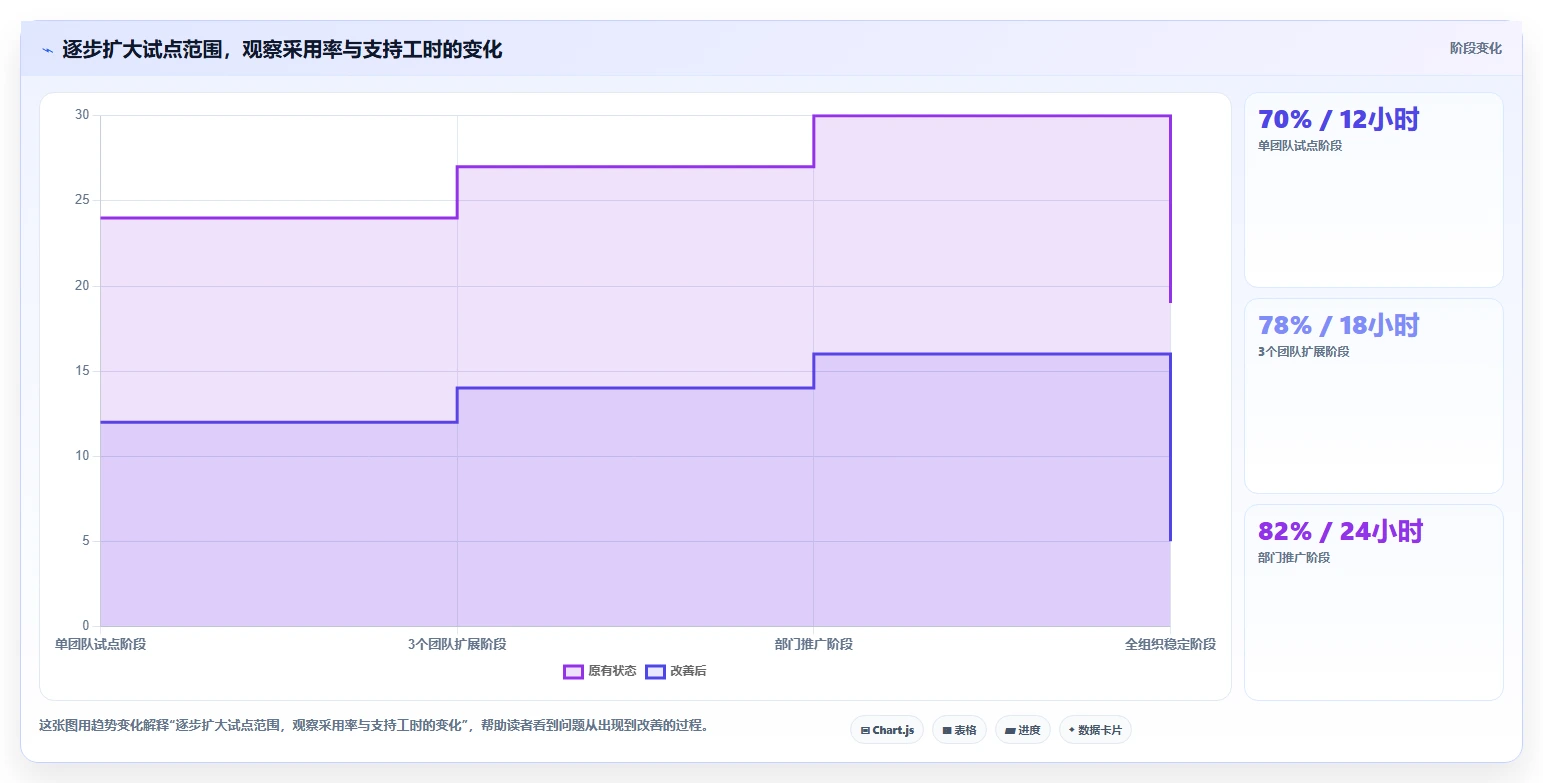Click the y-axis value 25
Image resolution: width=1543 pixels, height=783 pixels.
pos(82,200)
